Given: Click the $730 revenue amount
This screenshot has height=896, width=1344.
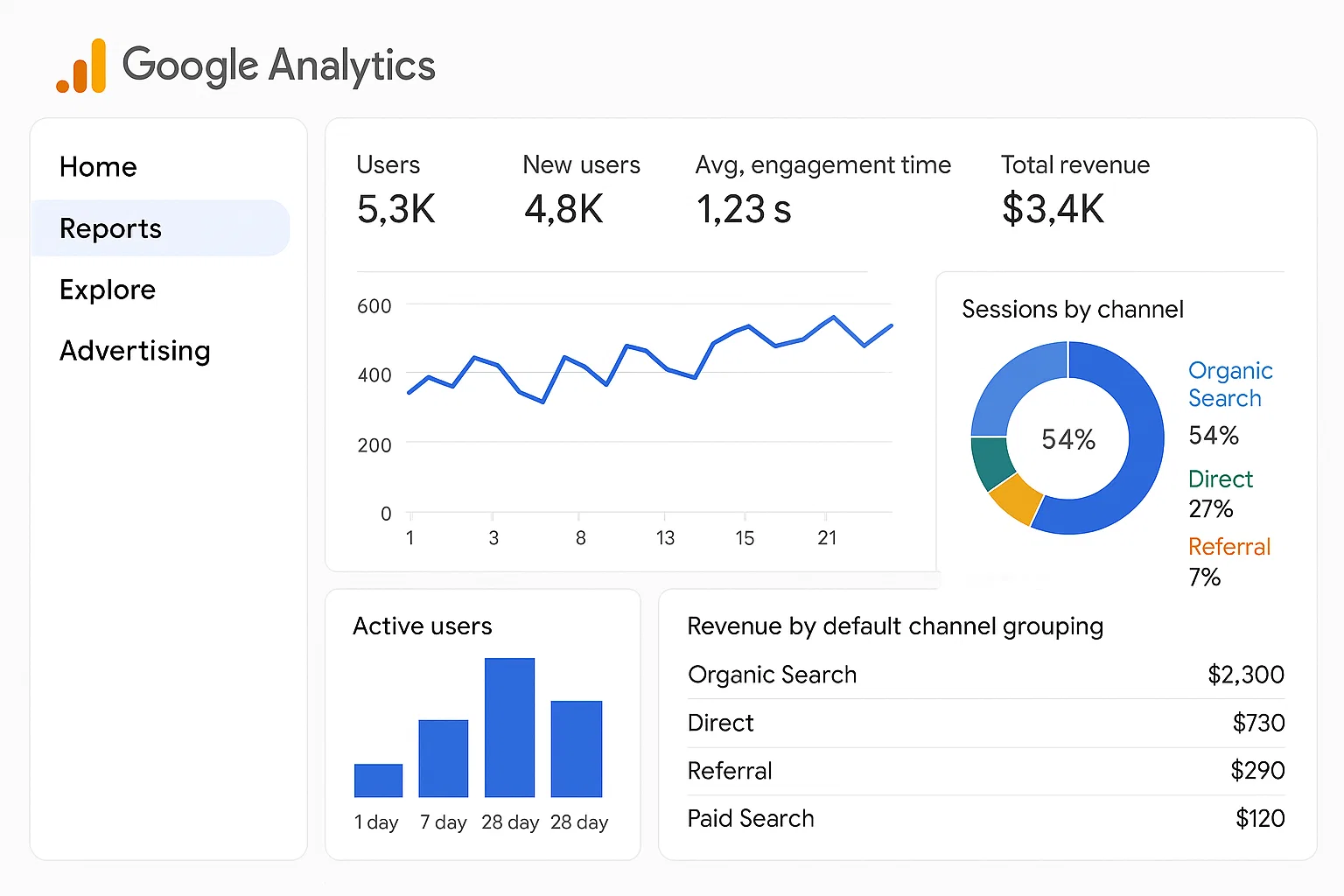Looking at the screenshot, I should point(1258,723).
